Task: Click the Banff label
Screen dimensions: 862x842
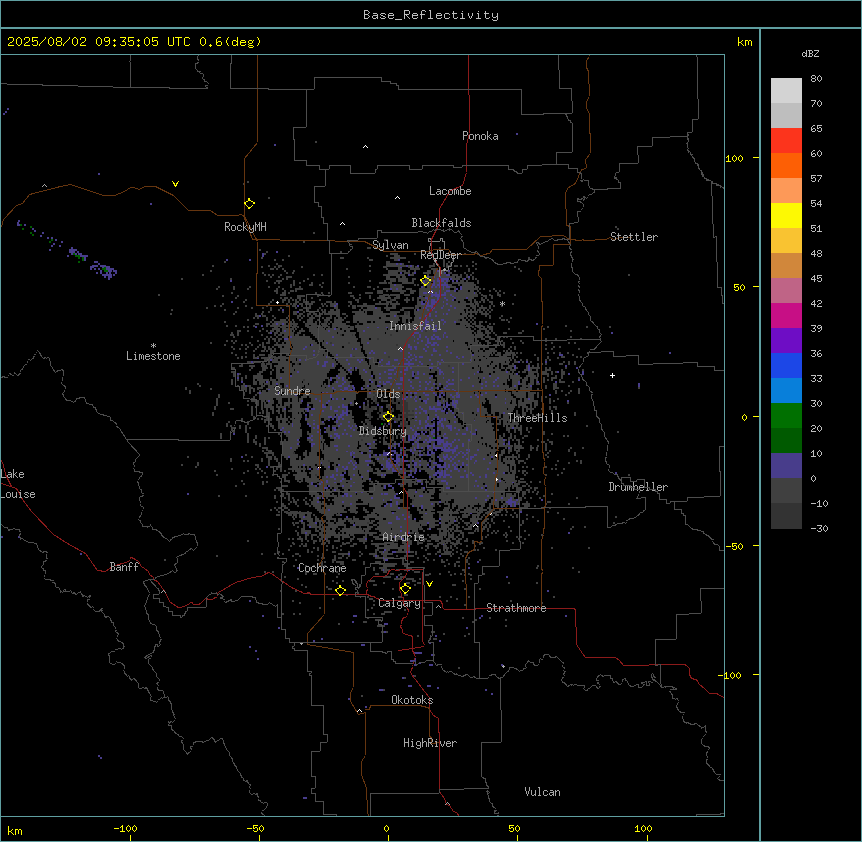Action: coord(124,567)
